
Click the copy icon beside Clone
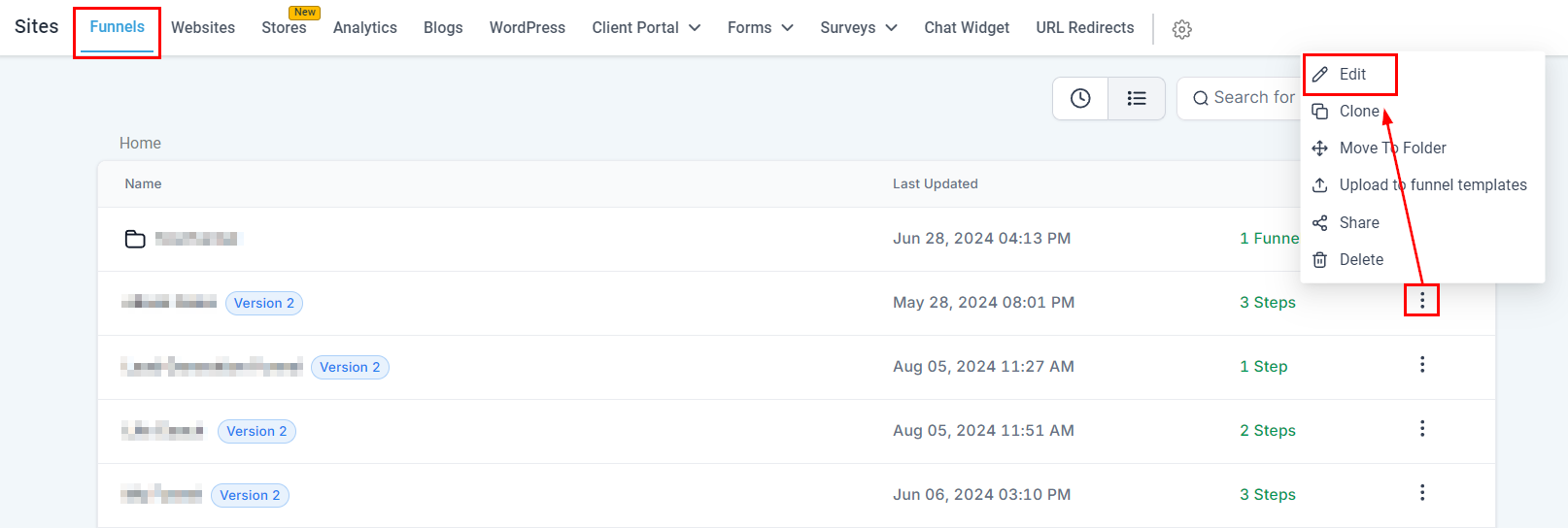pyautogui.click(x=1319, y=112)
